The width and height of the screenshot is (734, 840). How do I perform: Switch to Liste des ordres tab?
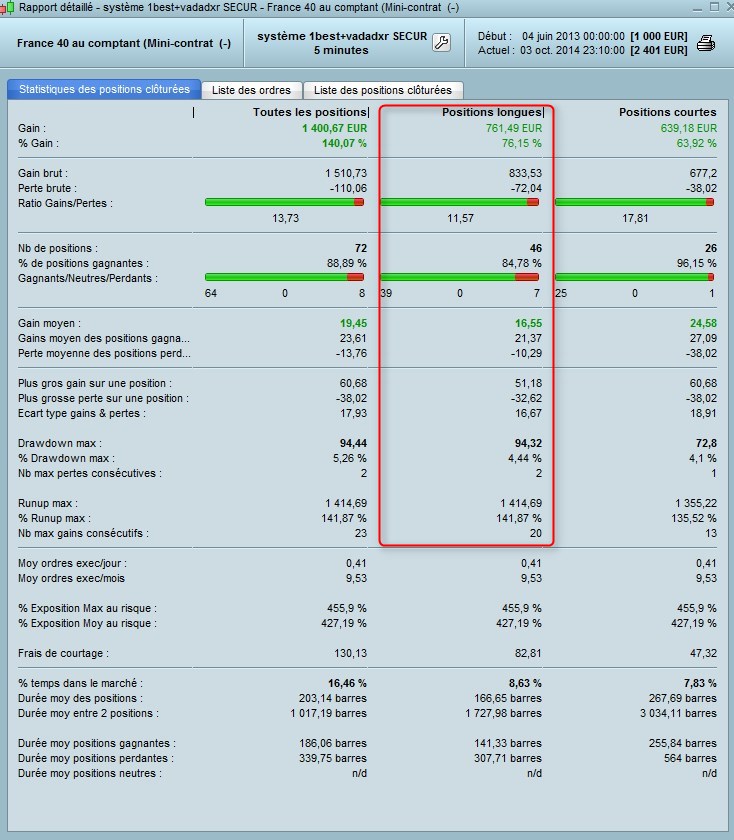tap(251, 90)
